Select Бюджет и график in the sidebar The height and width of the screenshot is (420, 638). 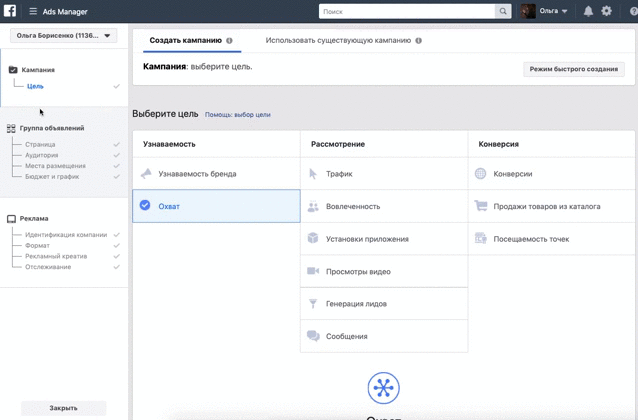[52, 177]
